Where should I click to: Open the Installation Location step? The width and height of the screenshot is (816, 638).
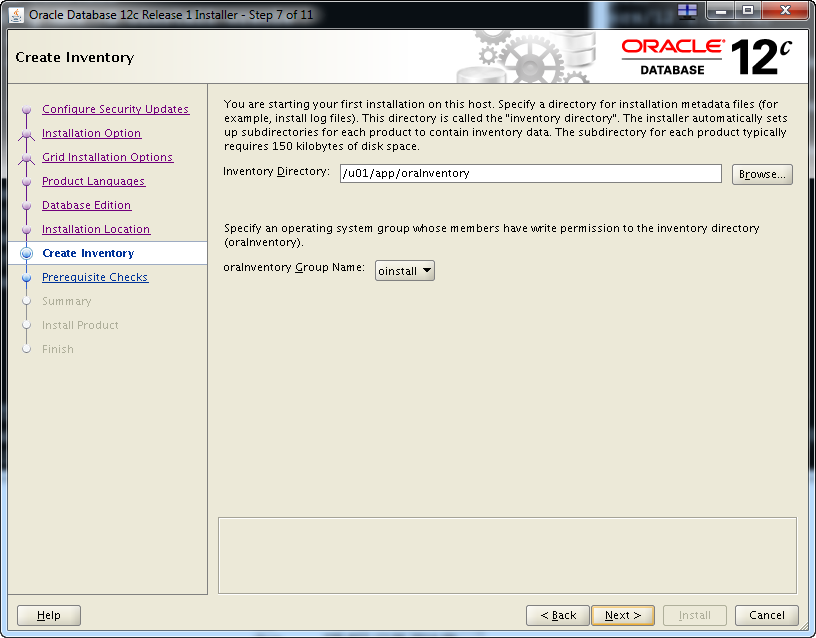[x=96, y=229]
